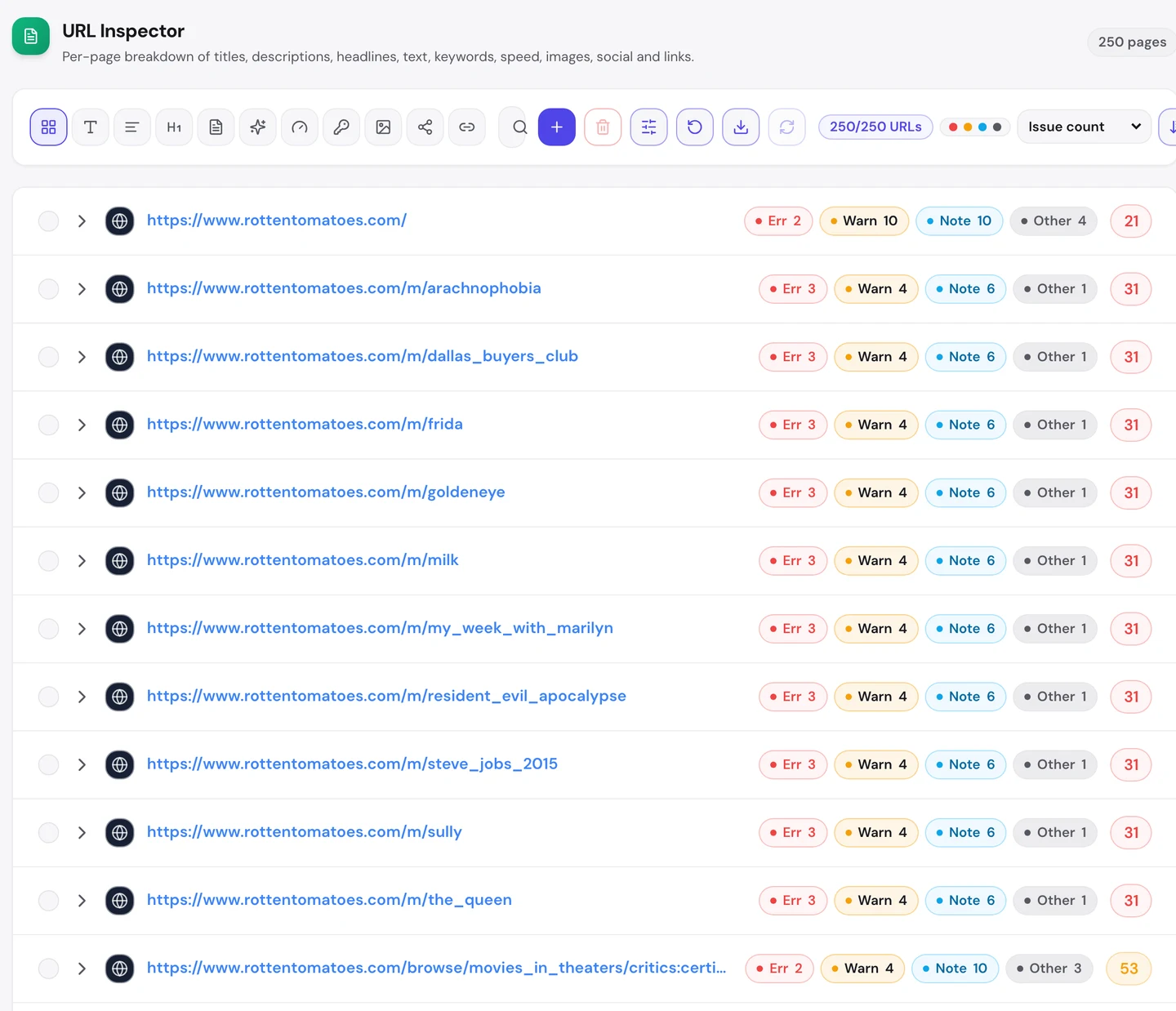Screen dimensions: 1176x1011
Task: Open the page text document icon
Action: click(216, 127)
